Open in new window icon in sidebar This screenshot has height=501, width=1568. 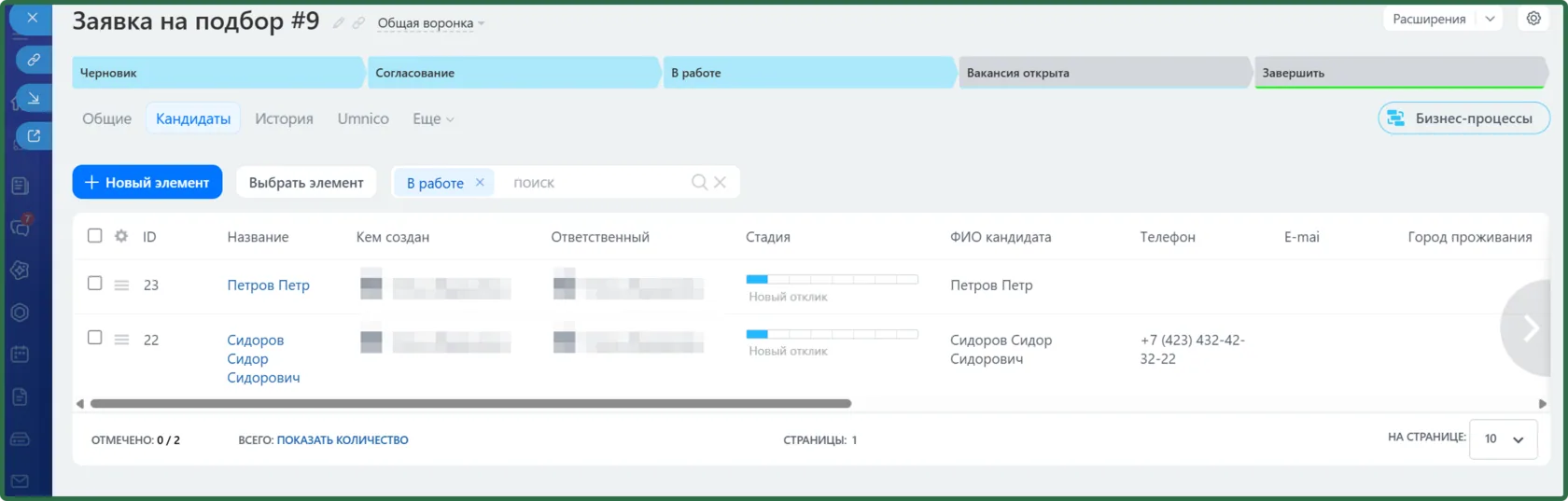pos(34,136)
